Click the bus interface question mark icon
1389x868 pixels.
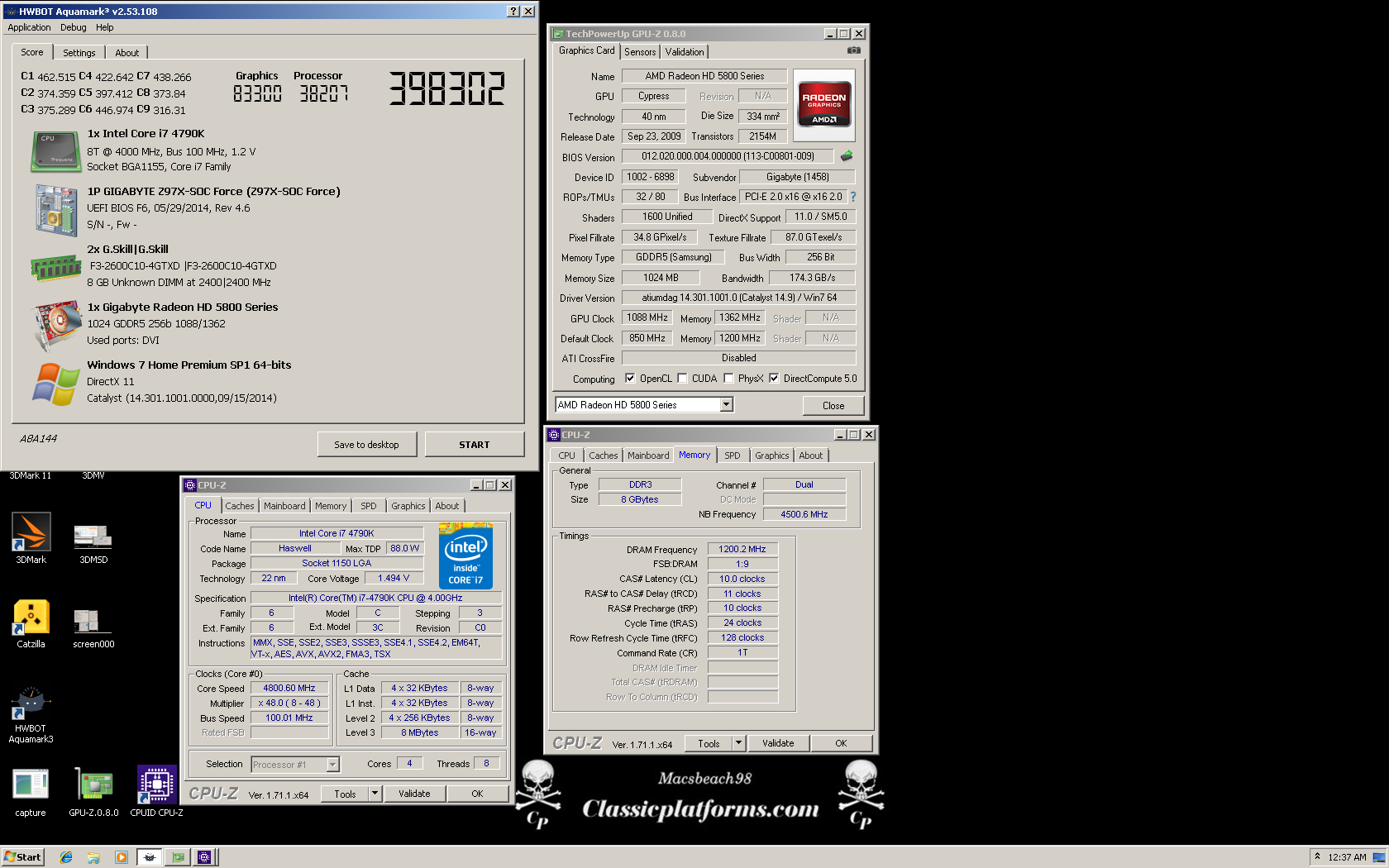point(853,197)
